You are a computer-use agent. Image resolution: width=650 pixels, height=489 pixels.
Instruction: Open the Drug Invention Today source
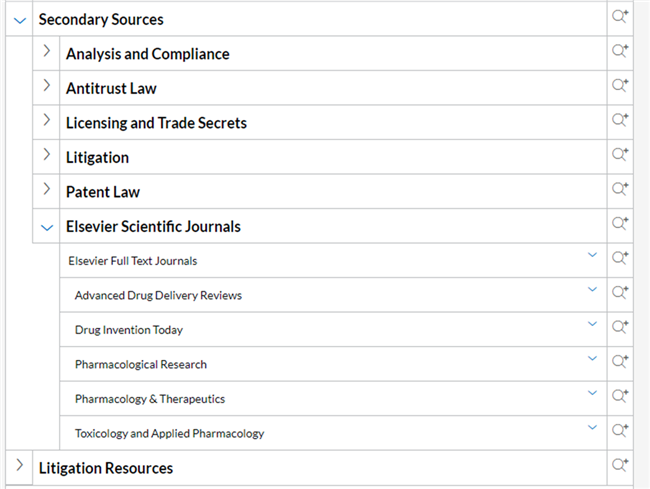click(x=129, y=330)
